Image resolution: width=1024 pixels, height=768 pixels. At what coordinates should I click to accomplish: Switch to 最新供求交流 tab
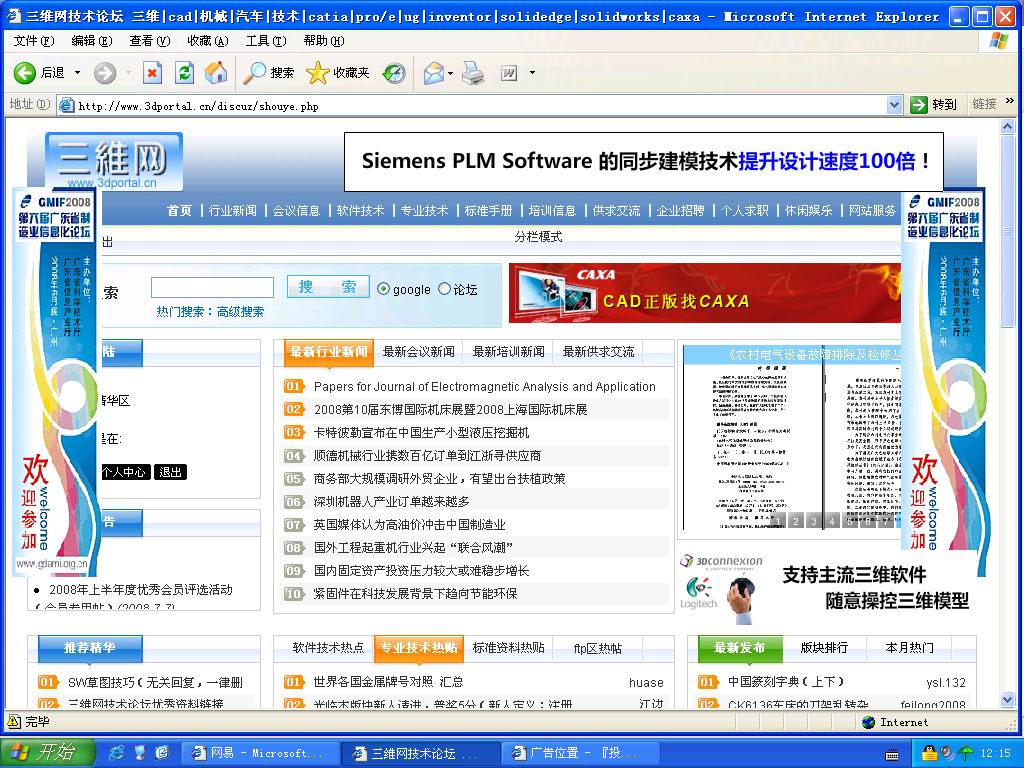598,351
